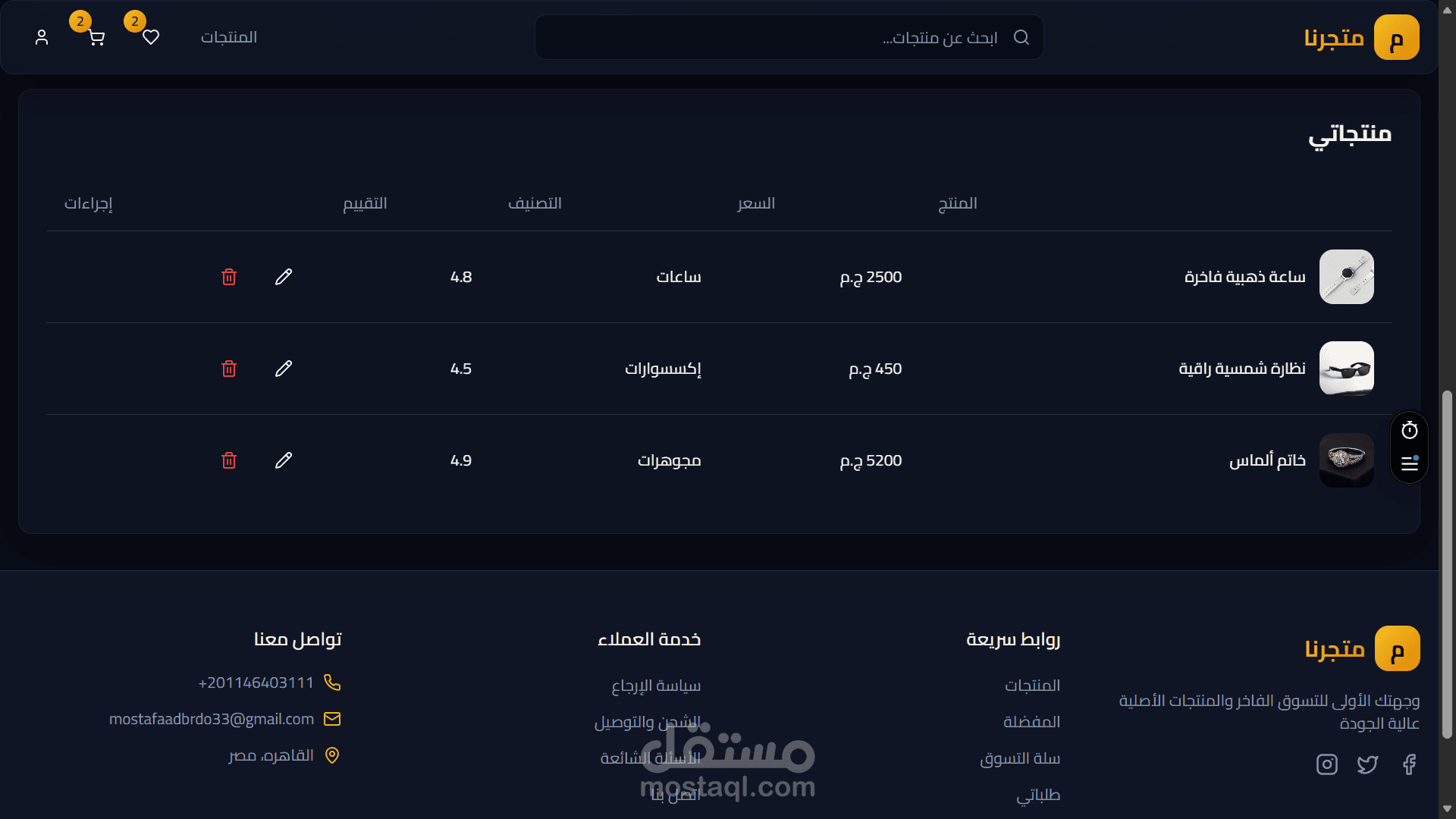Viewport: 1456px width, 819px height.
Task: Click the Instagram icon in footer
Action: coord(1326,764)
